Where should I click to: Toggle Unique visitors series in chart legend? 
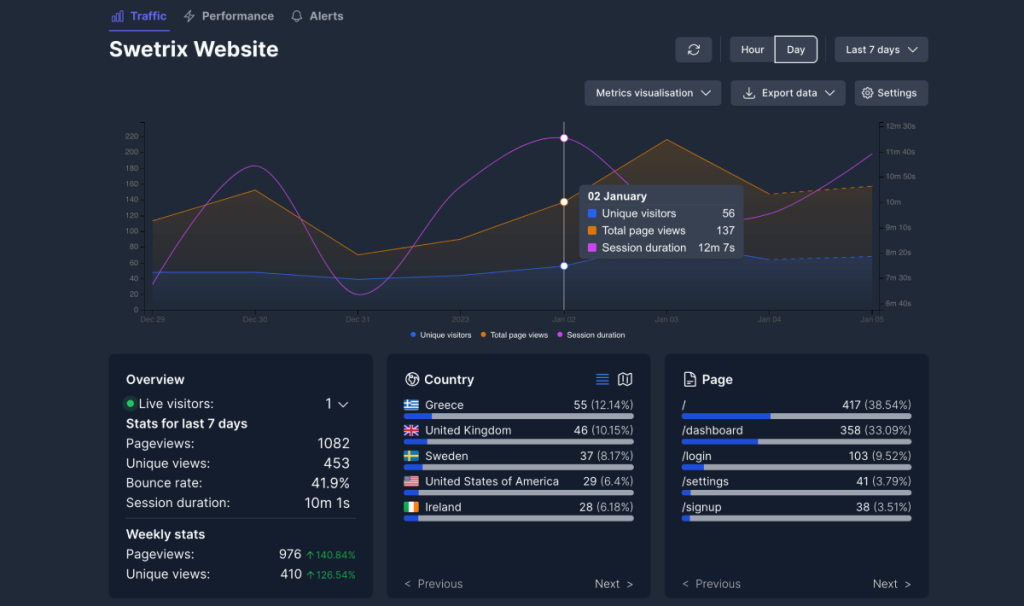coord(441,335)
